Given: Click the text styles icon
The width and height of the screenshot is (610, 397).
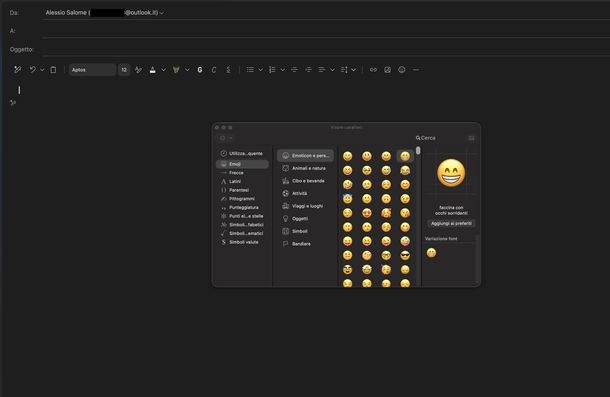Looking at the screenshot, I should coord(138,70).
